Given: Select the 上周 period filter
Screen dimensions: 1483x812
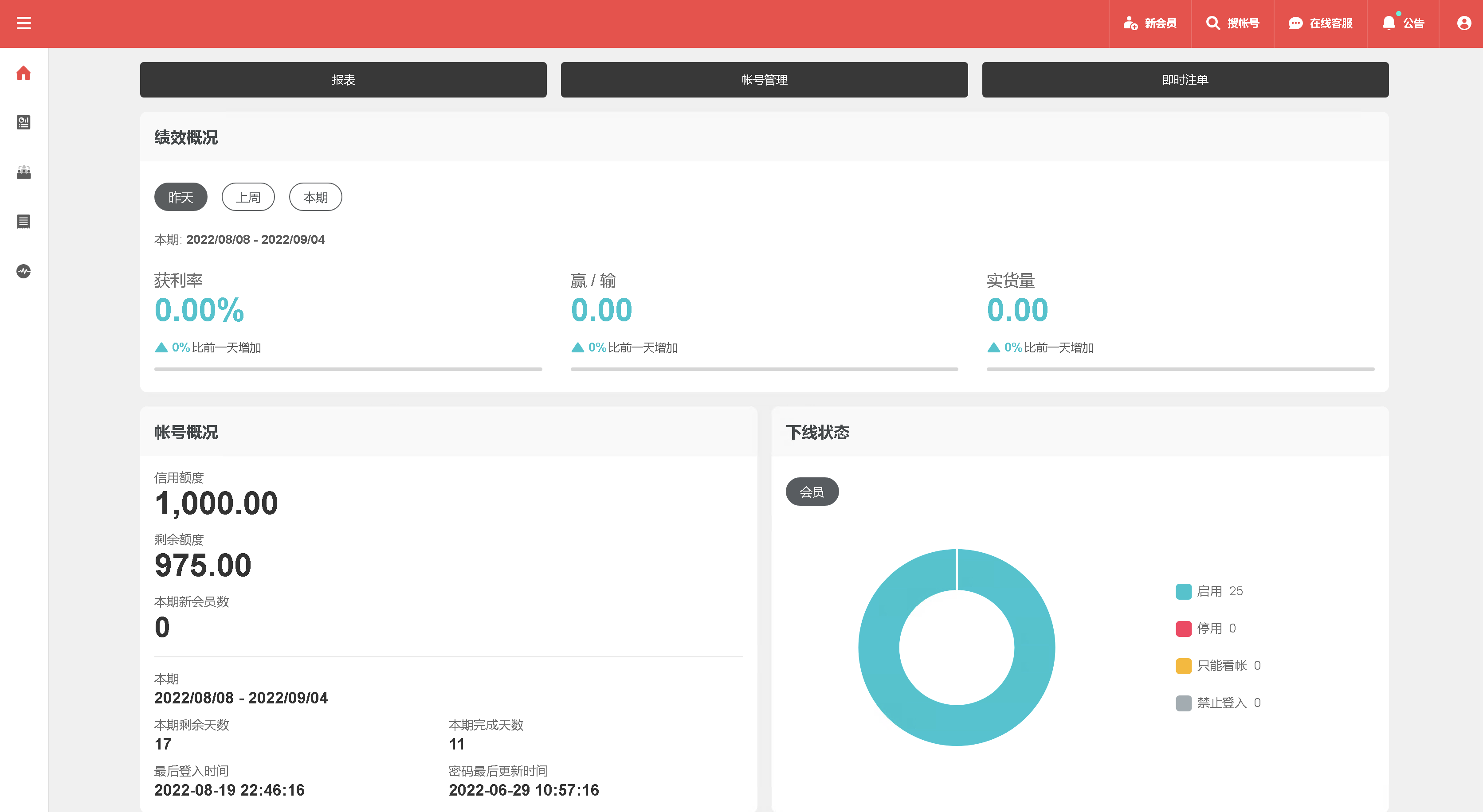Looking at the screenshot, I should point(248,197).
